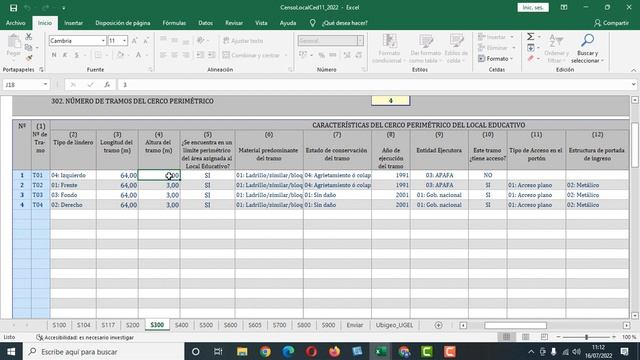This screenshot has height=360, width=640.
Task: Click zoom out minus button
Action: [558, 337]
